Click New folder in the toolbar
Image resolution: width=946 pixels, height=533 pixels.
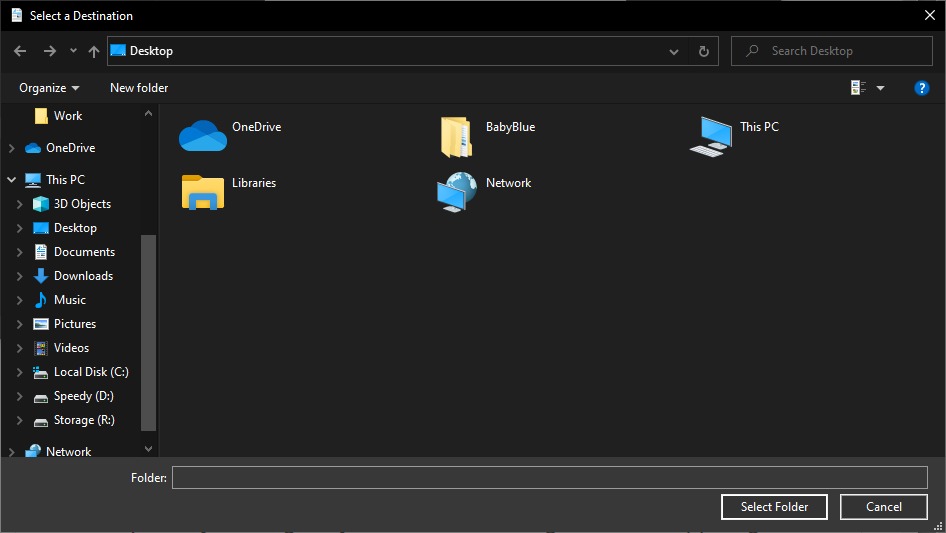coord(139,88)
